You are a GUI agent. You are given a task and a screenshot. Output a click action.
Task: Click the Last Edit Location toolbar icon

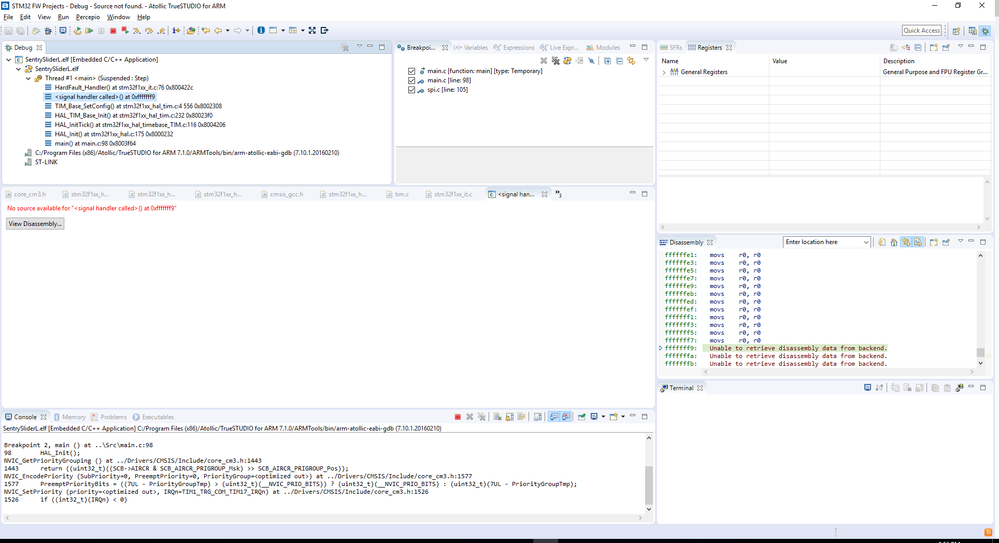(x=206, y=31)
